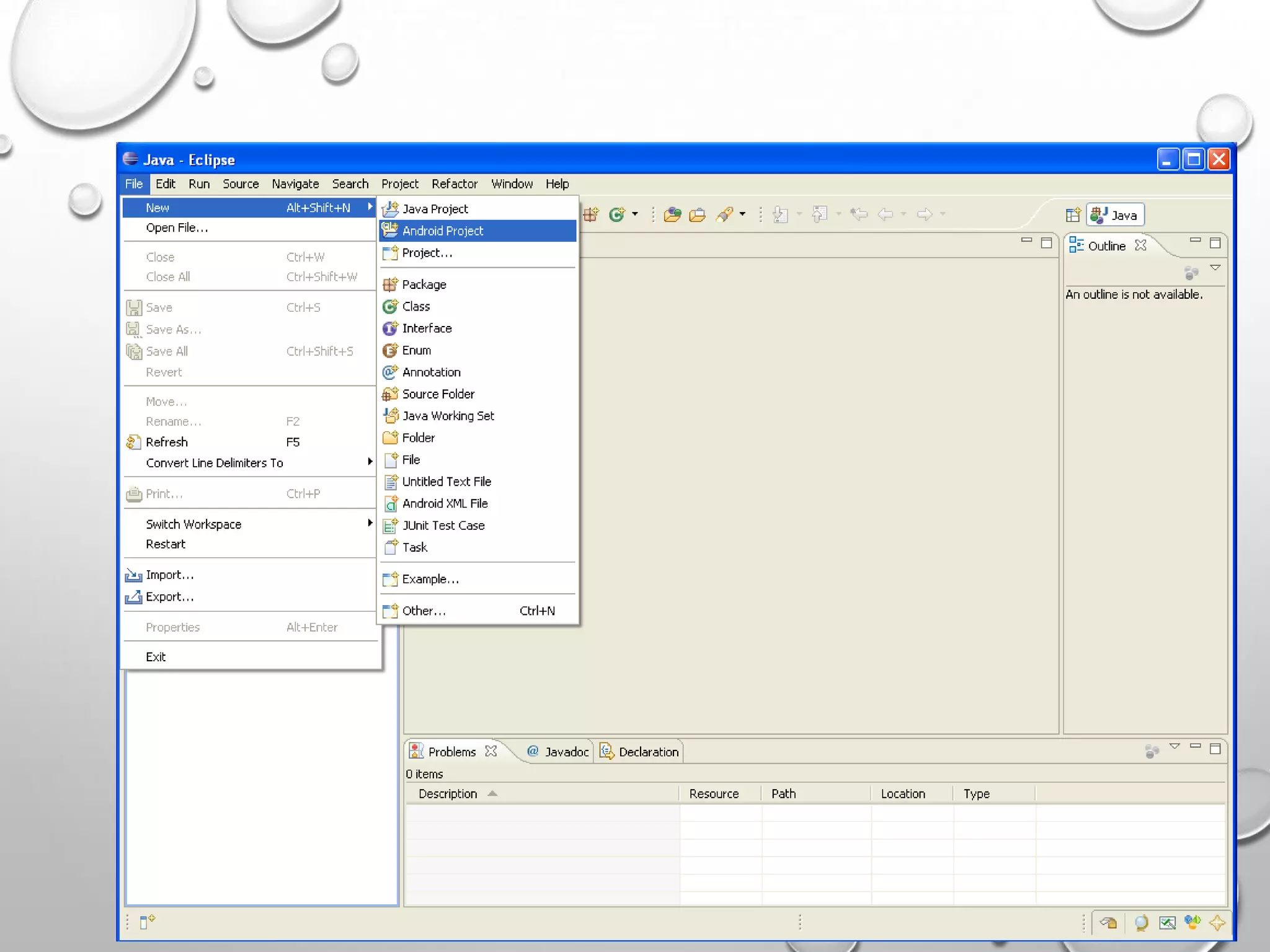This screenshot has width=1270, height=952.
Task: Choose JUnit Test Case entry
Action: (x=477, y=526)
